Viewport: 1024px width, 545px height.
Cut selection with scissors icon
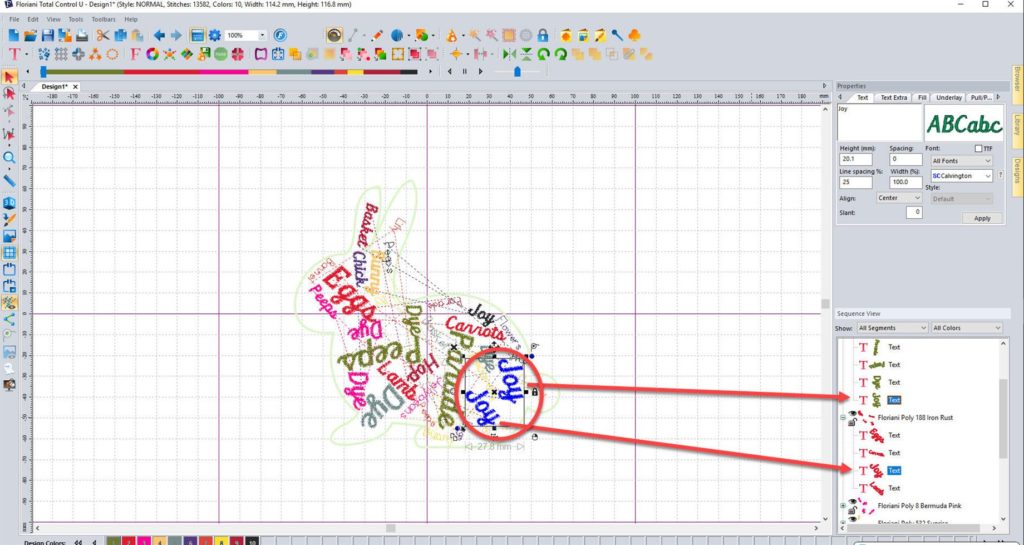coord(103,35)
